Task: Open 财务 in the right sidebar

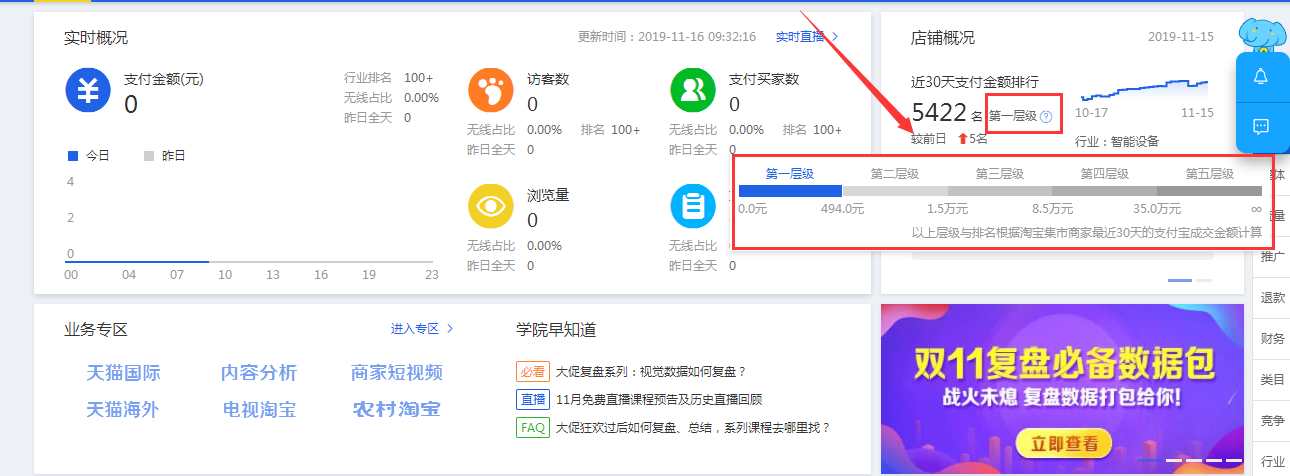Action: [x=1272, y=339]
